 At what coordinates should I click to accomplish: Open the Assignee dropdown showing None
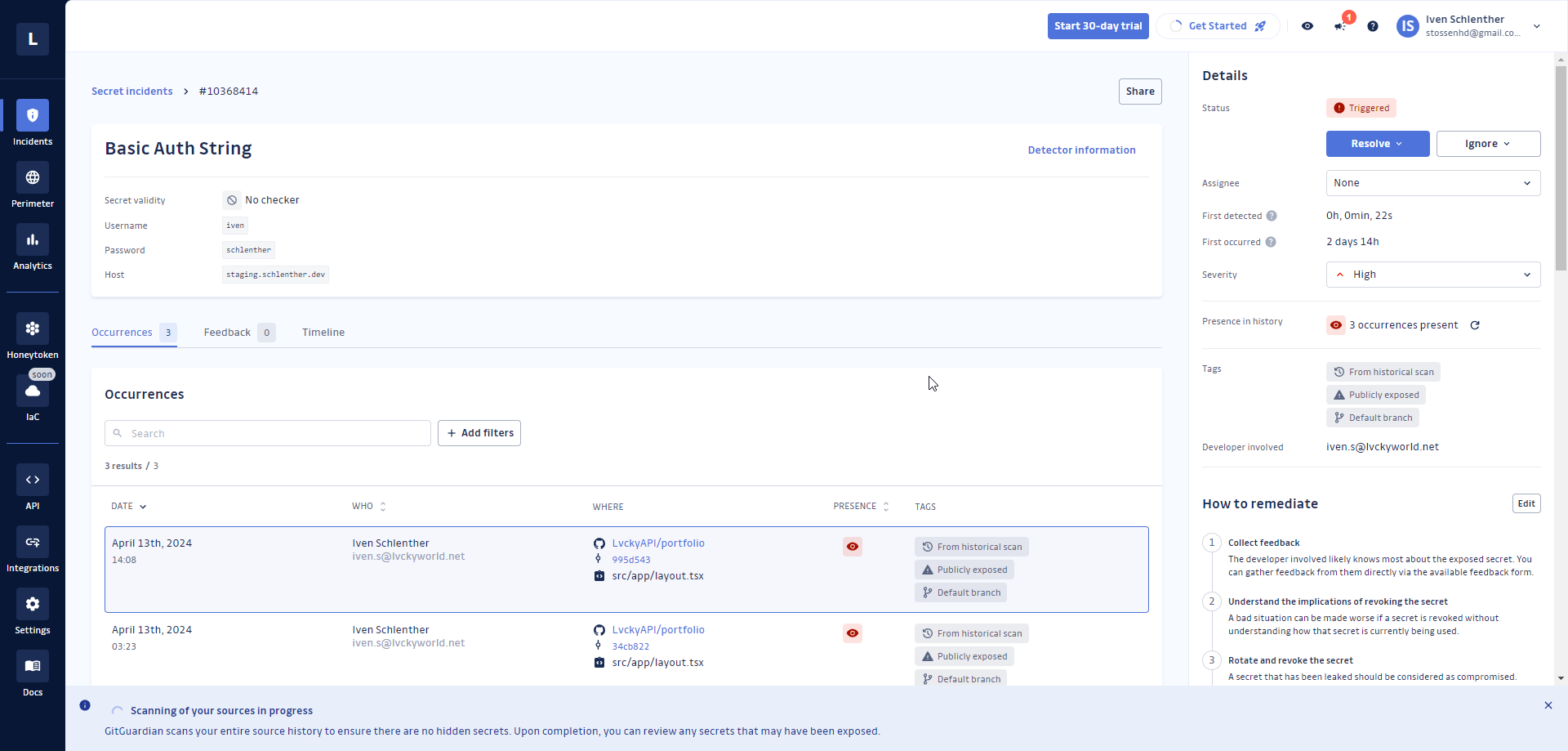[1432, 183]
